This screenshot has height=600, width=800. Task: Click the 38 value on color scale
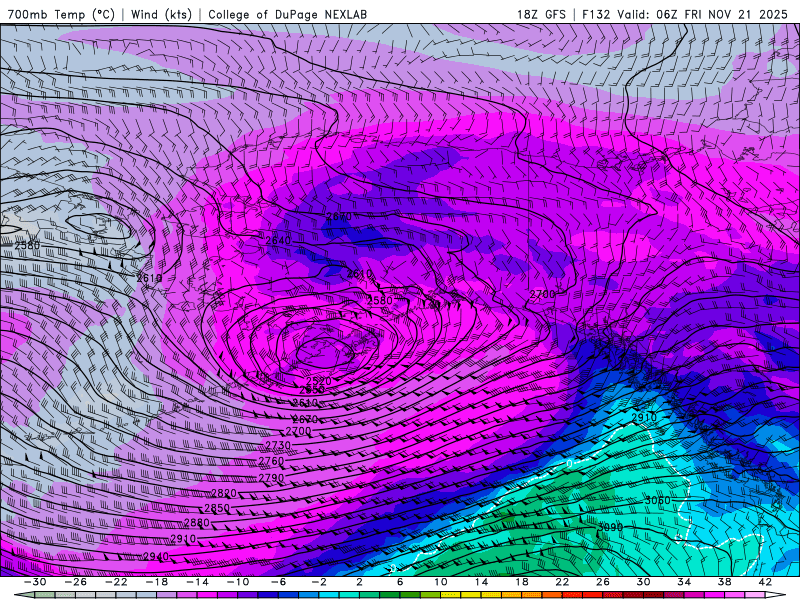point(724,582)
